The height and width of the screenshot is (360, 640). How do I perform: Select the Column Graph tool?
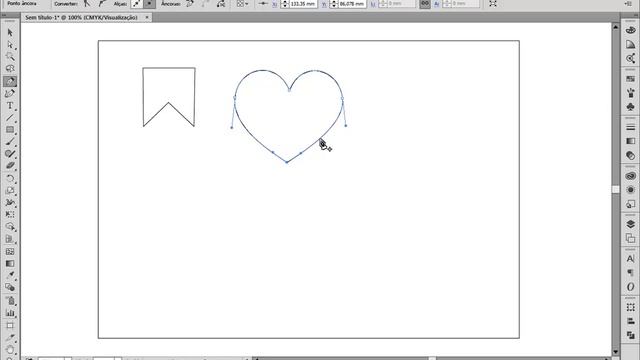coord(10,313)
